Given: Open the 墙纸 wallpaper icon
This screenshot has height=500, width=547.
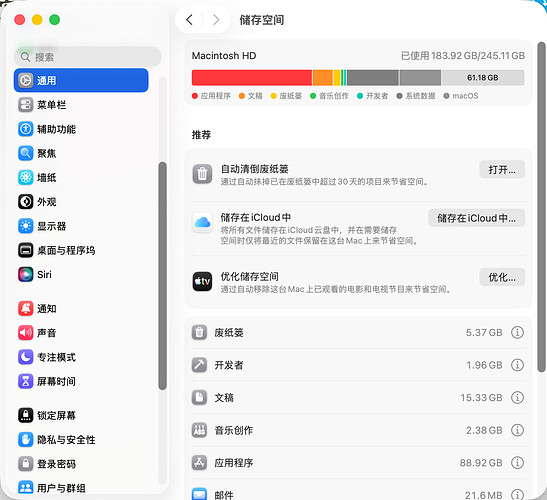Looking at the screenshot, I should 25,177.
